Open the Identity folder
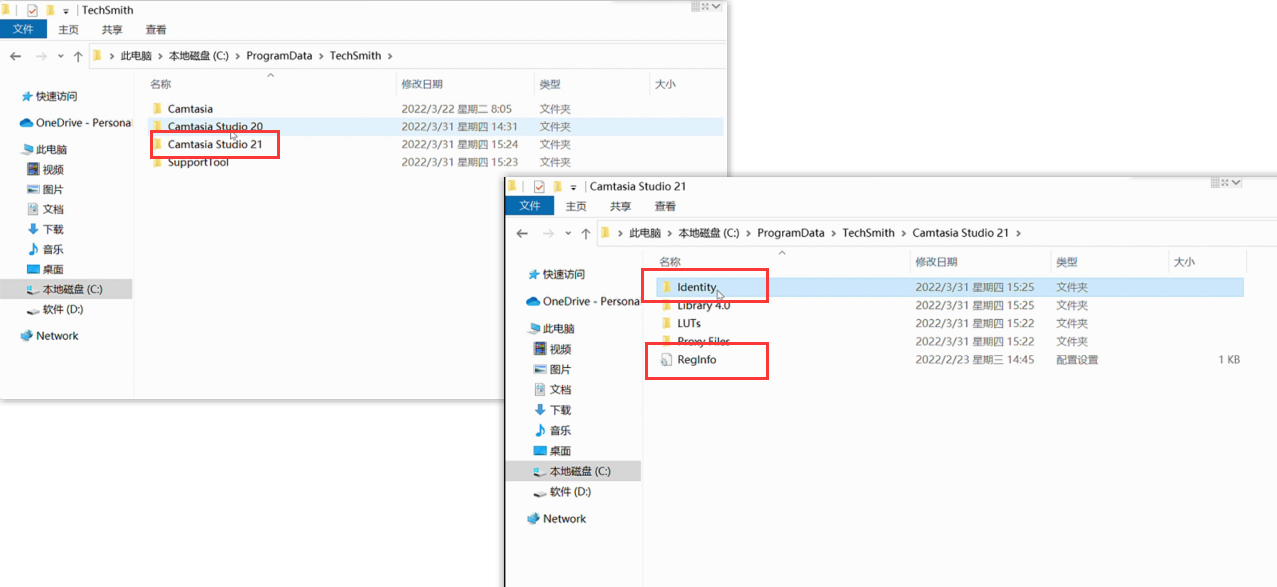 [x=696, y=287]
